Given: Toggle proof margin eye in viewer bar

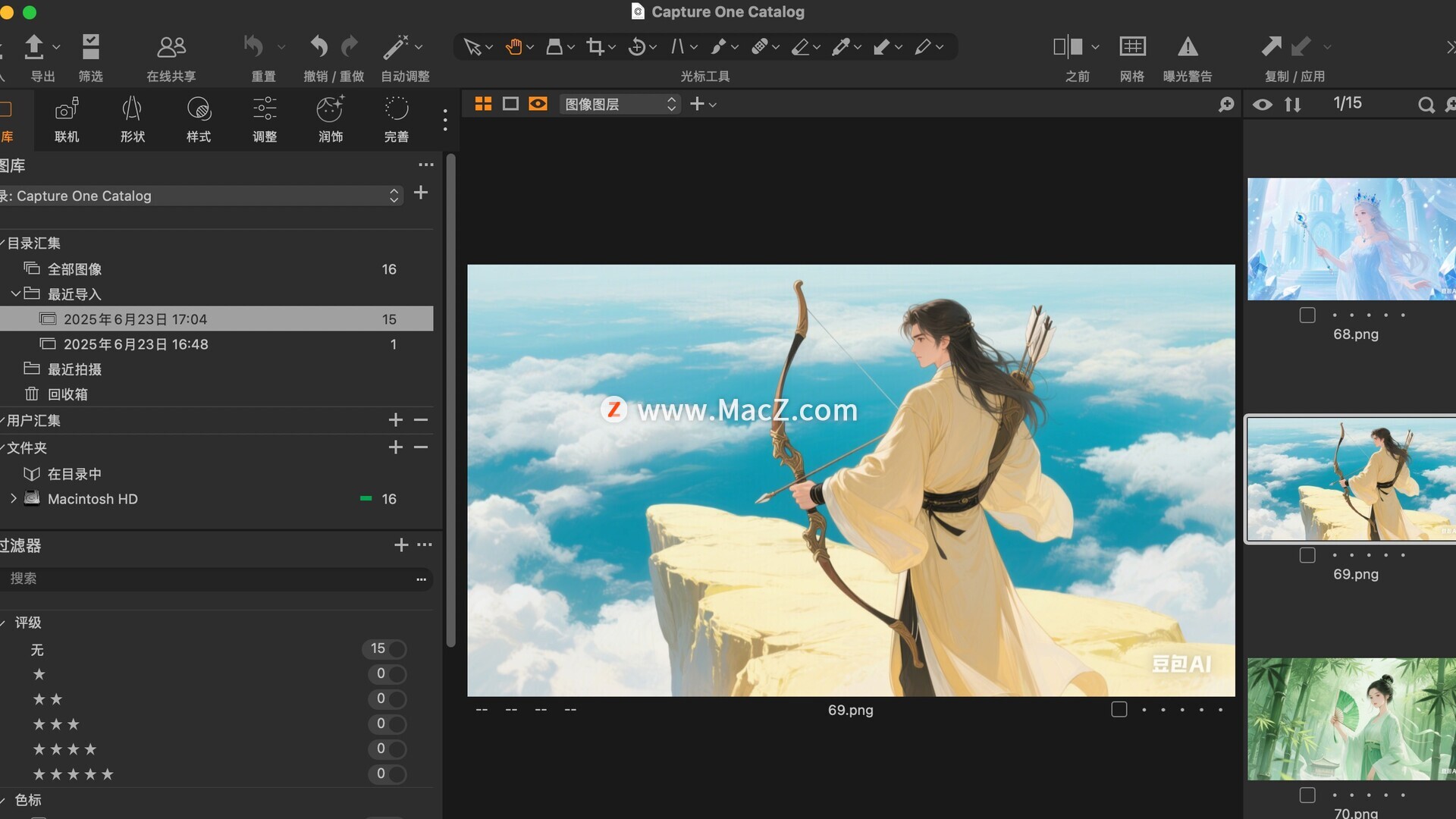Looking at the screenshot, I should point(538,104).
